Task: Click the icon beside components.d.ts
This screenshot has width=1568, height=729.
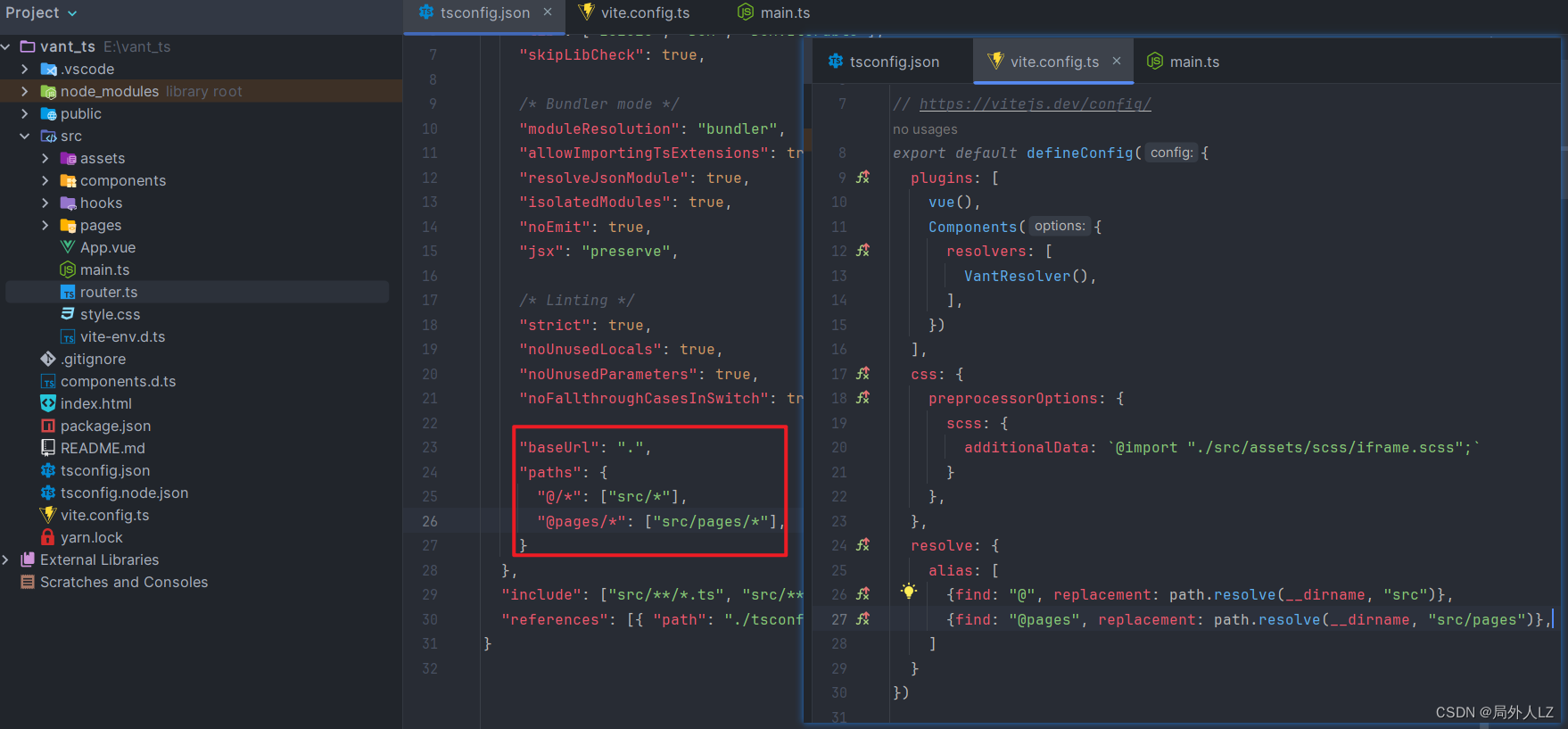Action: 48,381
